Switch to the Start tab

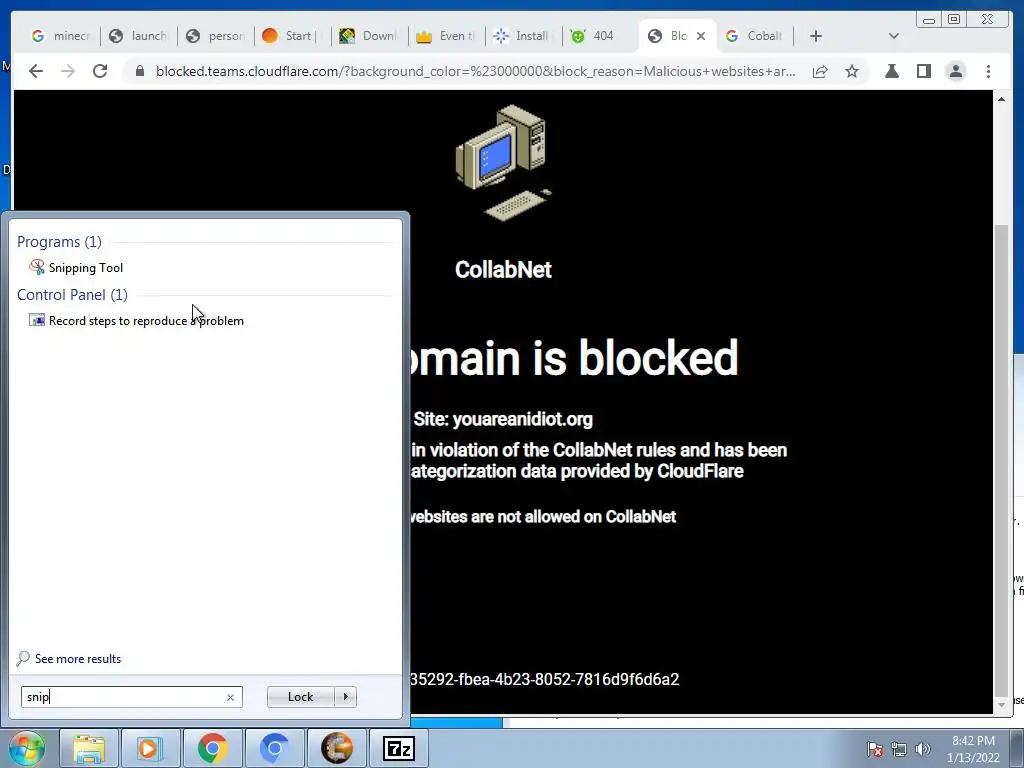click(293, 36)
